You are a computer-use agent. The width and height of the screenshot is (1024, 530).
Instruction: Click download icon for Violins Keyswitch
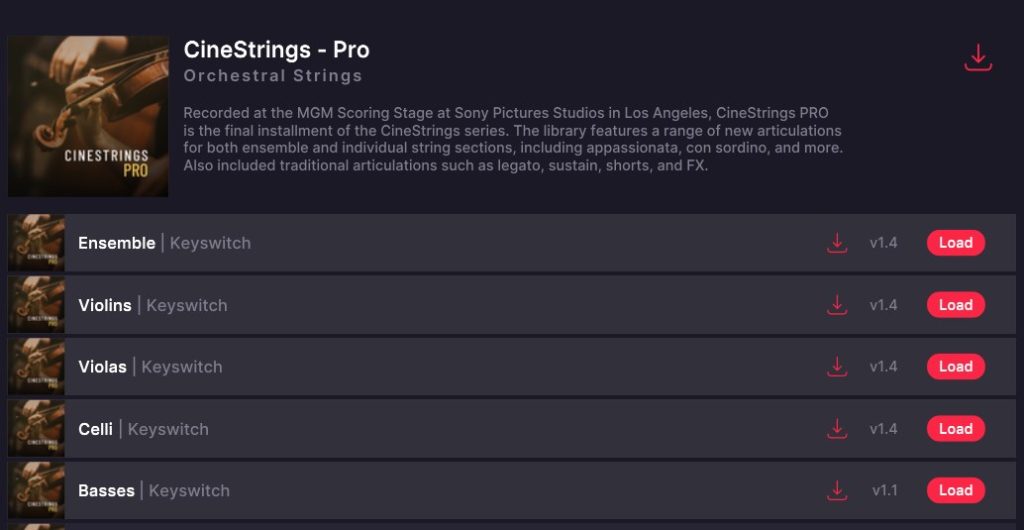[837, 305]
